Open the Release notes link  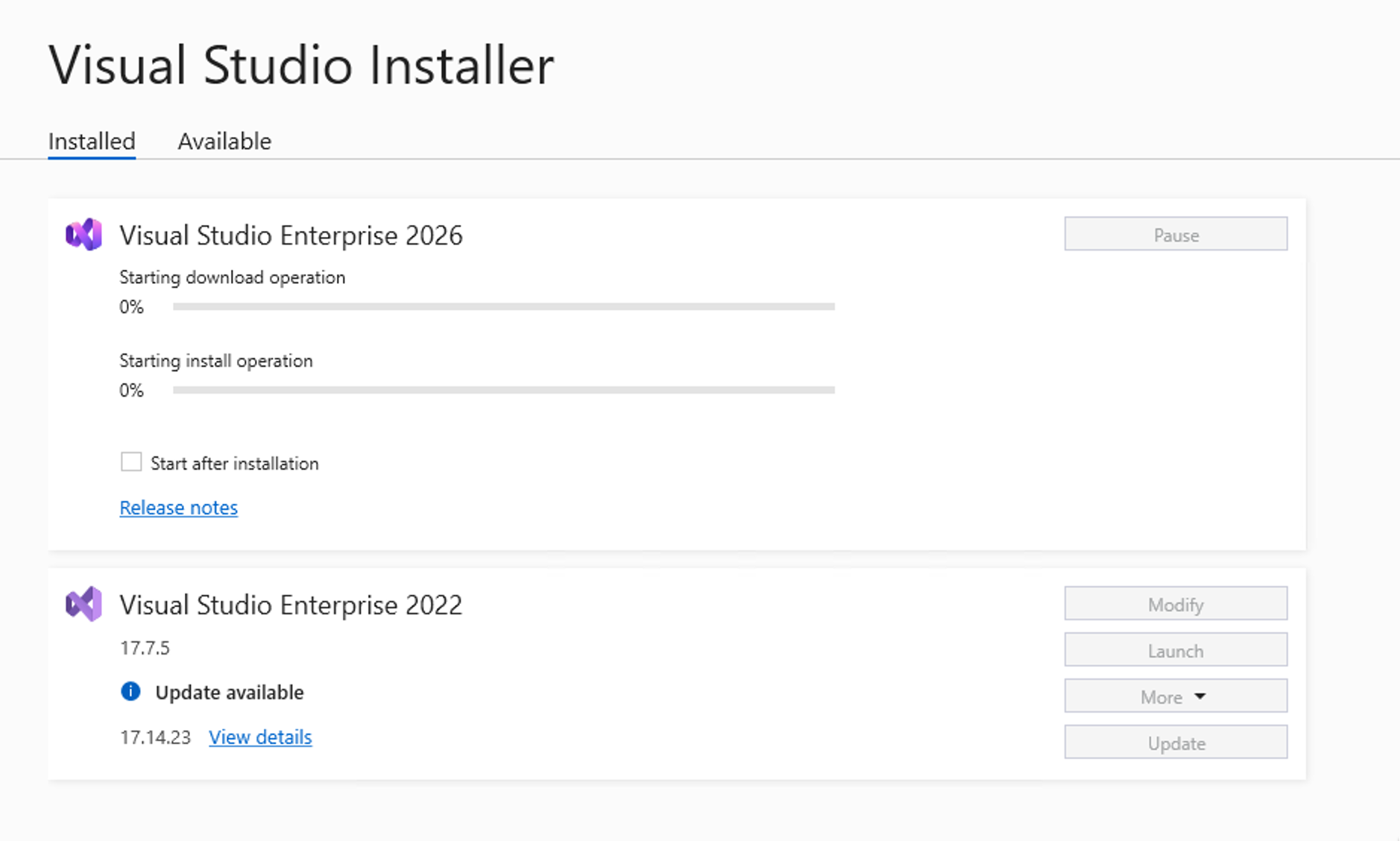point(179,508)
